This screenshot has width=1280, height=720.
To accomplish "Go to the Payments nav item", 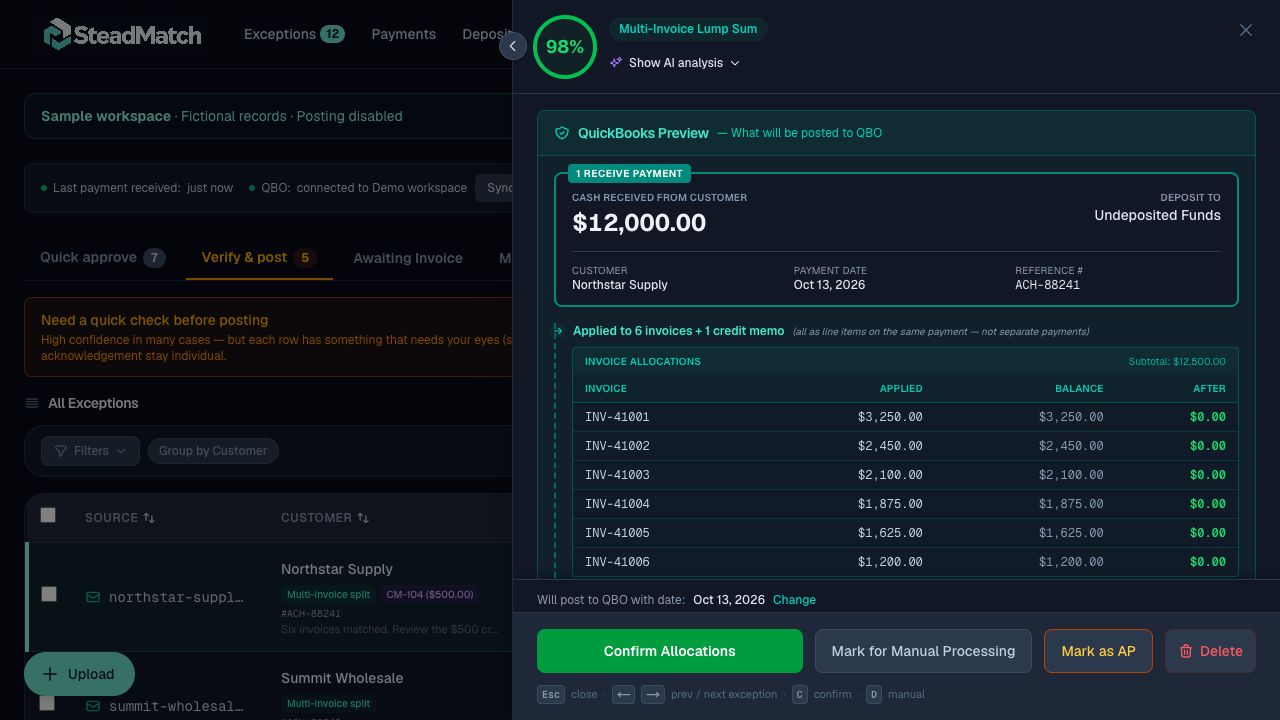I will coord(404,34).
